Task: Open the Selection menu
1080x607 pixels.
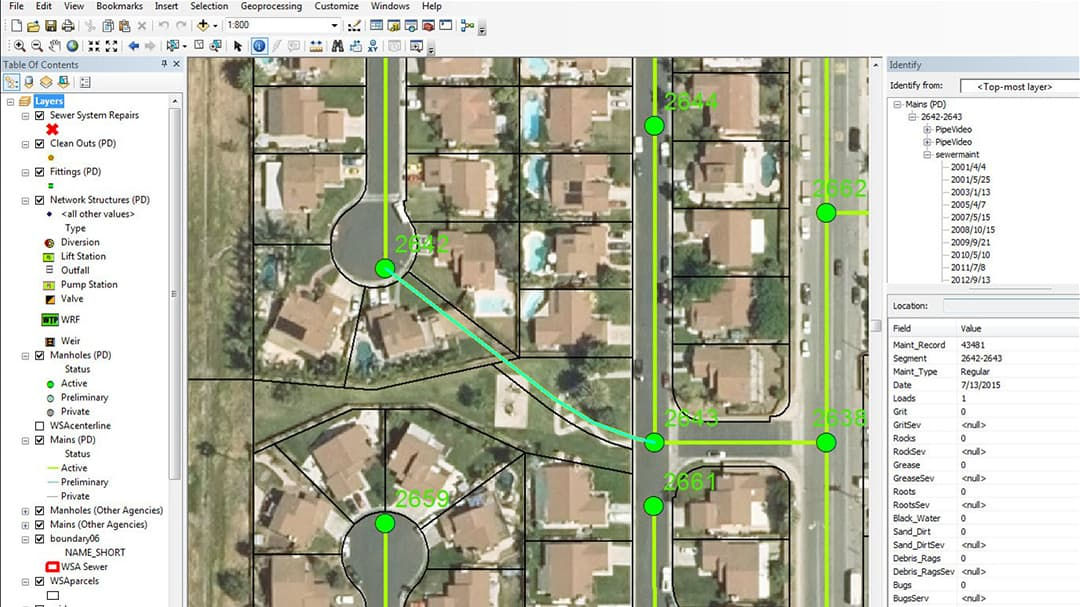Action: (209, 6)
